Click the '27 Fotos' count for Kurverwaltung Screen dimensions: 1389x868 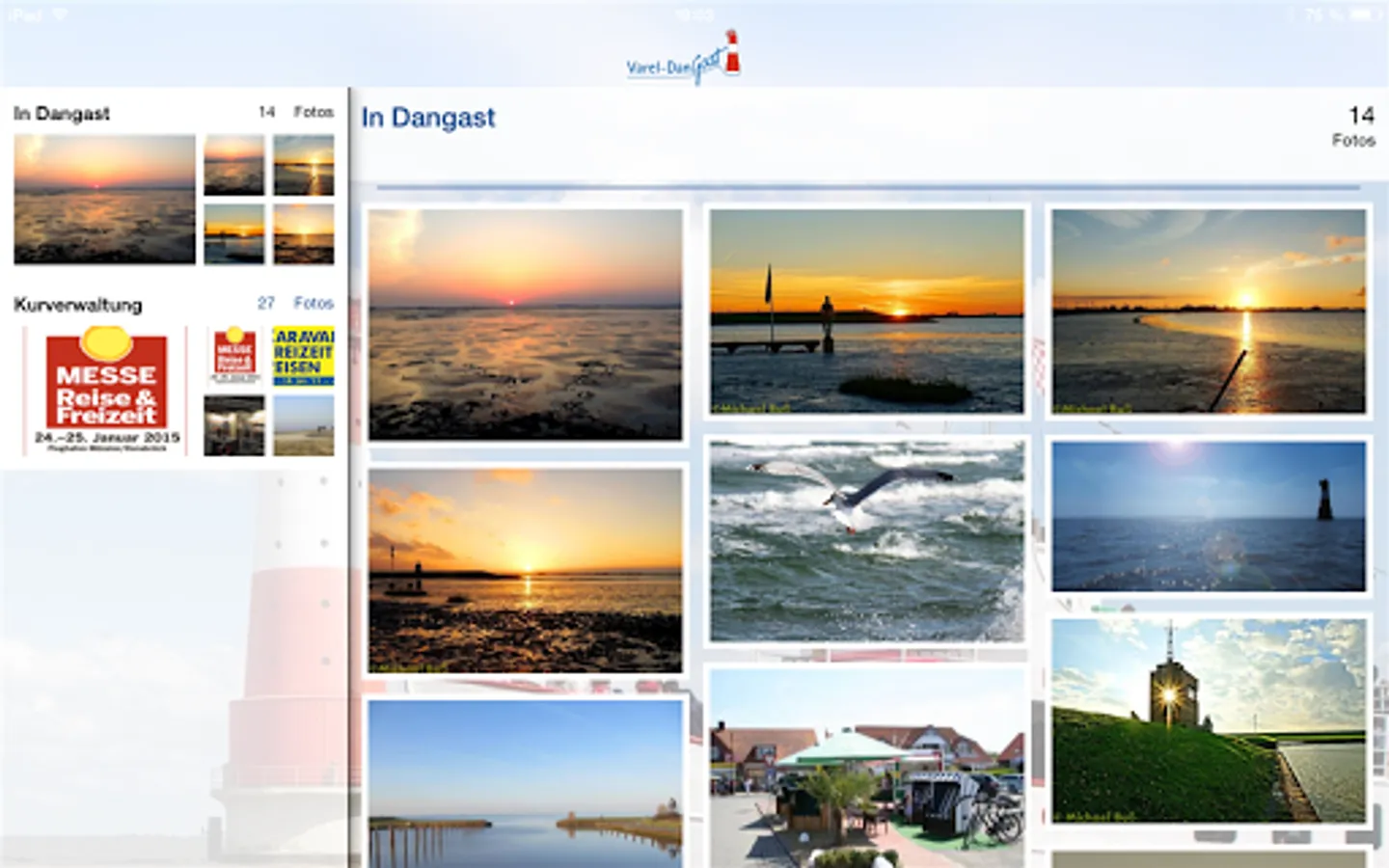coord(295,303)
